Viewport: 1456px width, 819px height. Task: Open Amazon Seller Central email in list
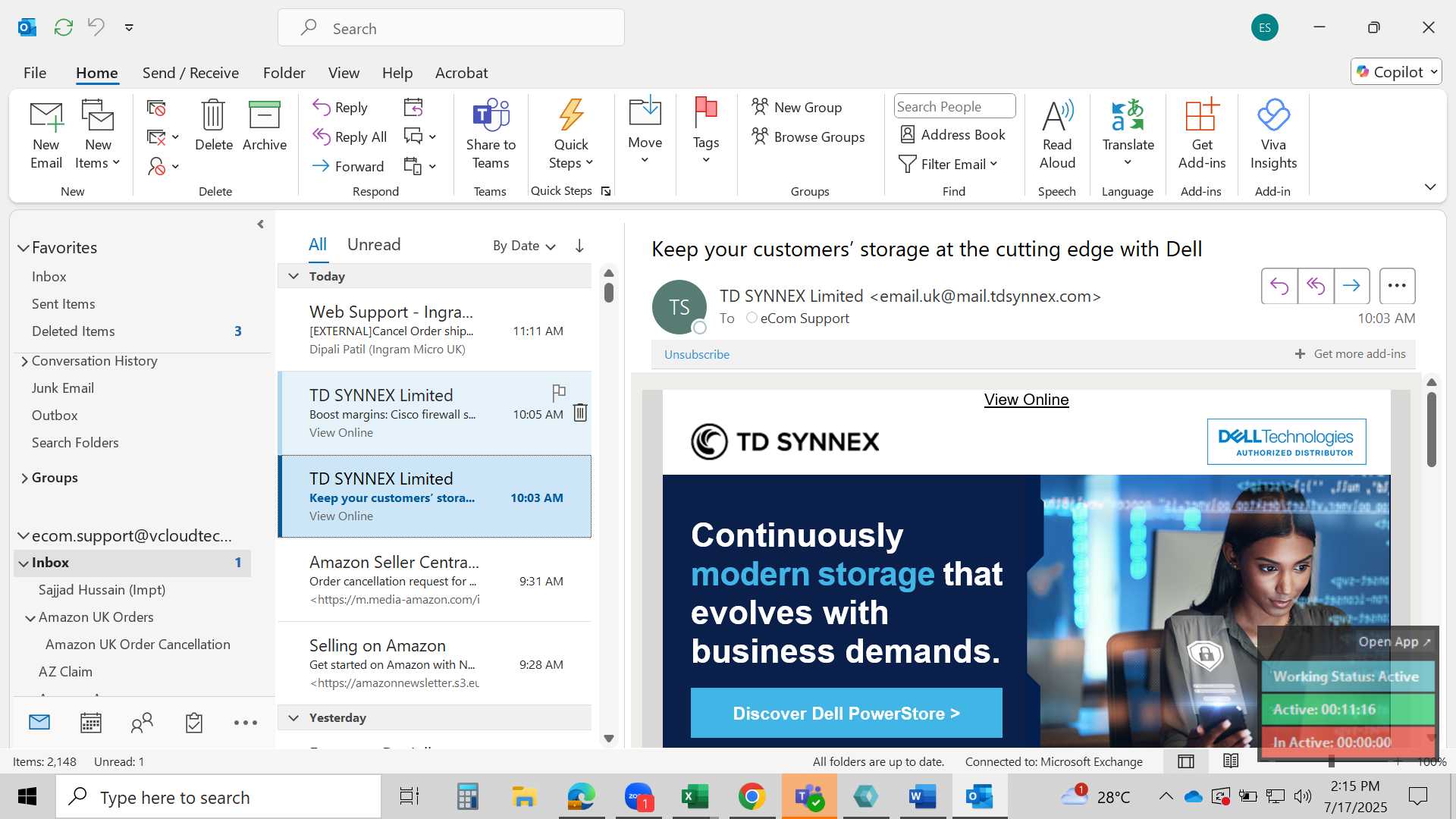435,582
